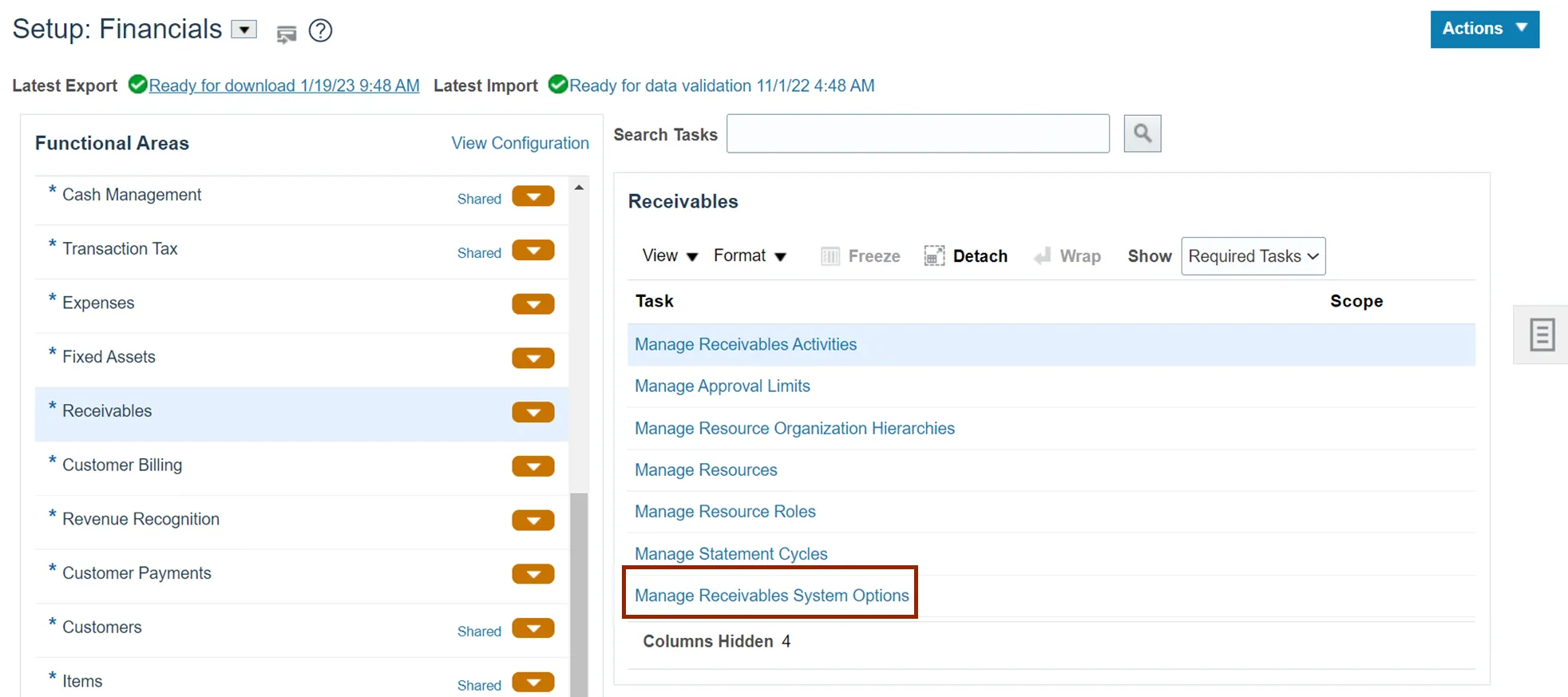Viewport: 1568px width, 697px height.
Task: Click the help question mark icon
Action: tap(320, 31)
